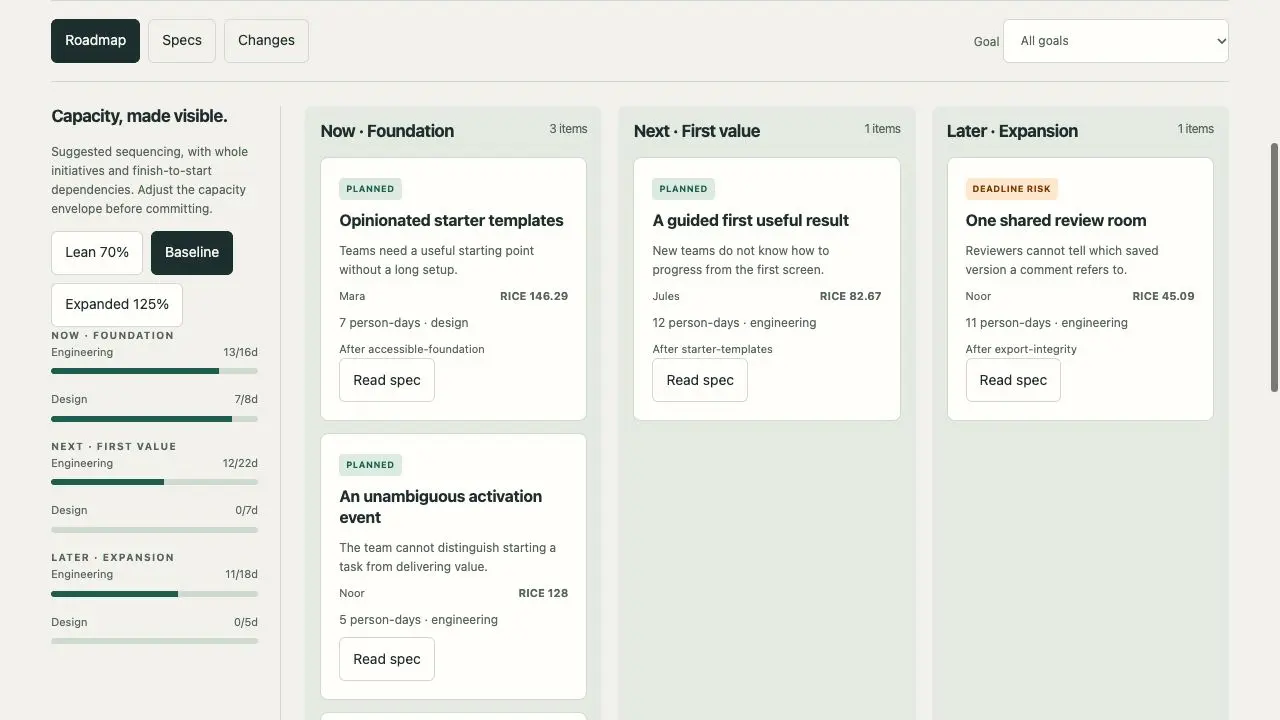Click "After accessible-foundation" dependency text

412,349
